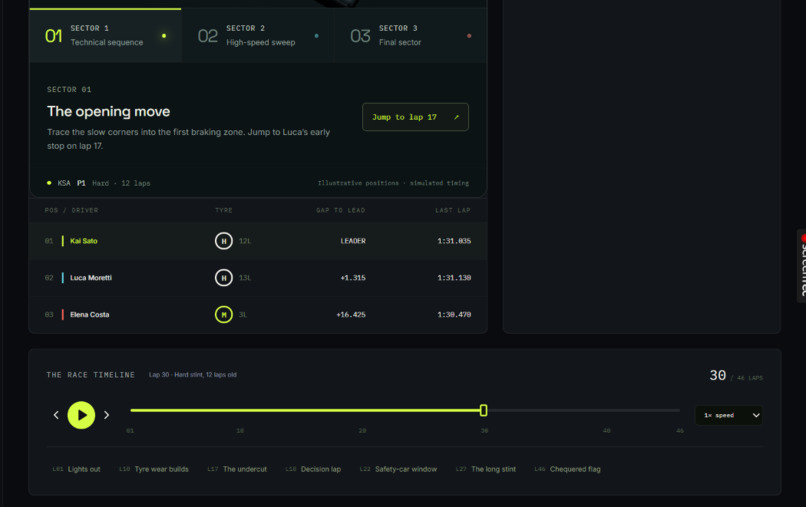Viewport: 806px width, 507px height.
Task: Click the Screenrec recording tab at right edge
Action: point(801,265)
